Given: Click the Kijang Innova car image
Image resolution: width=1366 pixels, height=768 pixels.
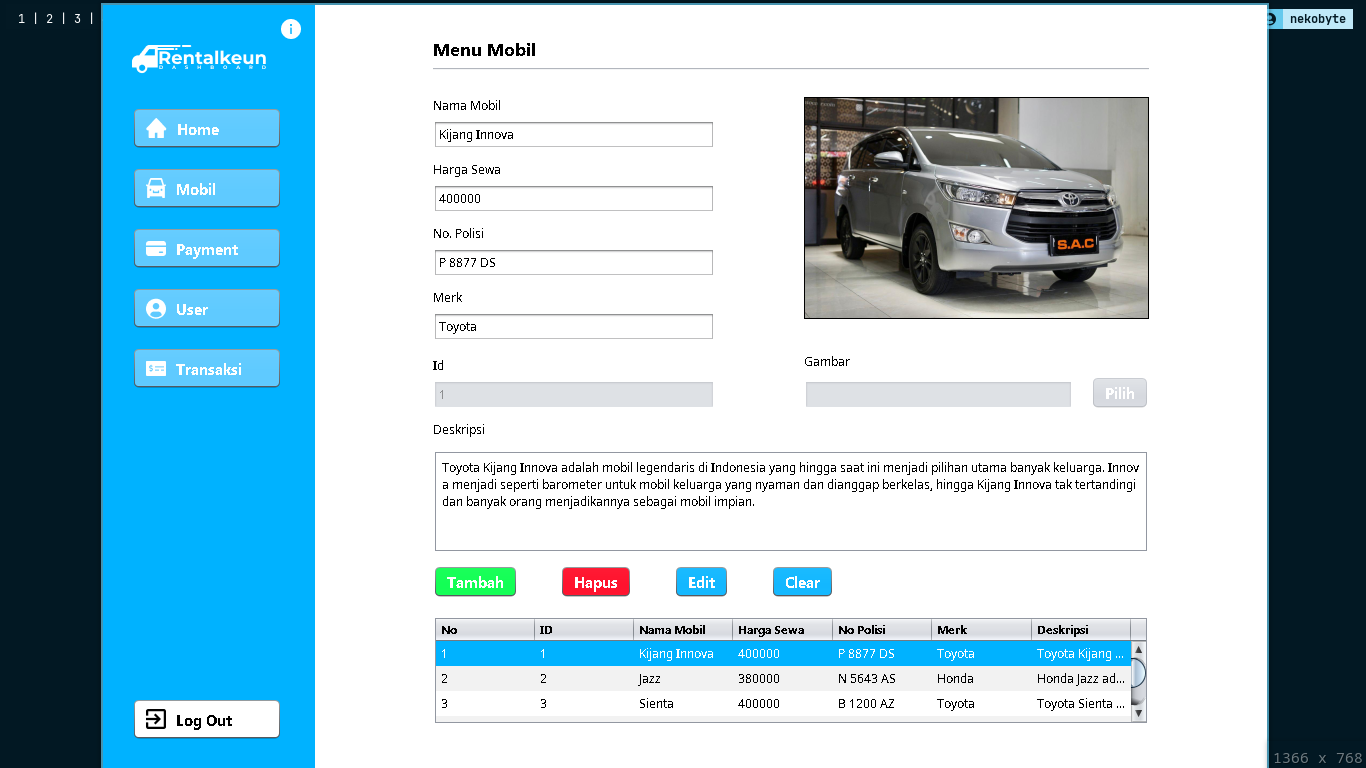Looking at the screenshot, I should 976,208.
